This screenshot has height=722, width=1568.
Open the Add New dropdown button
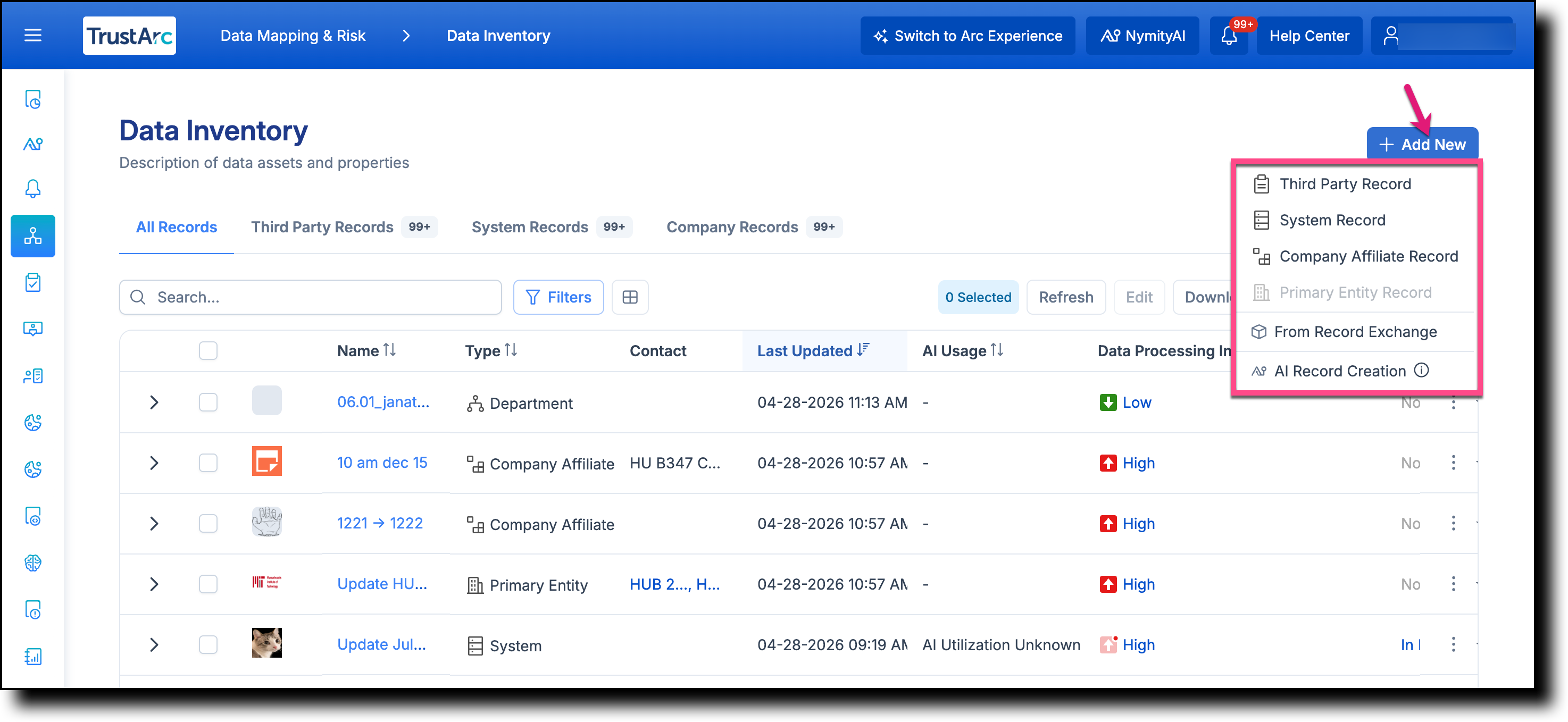click(1422, 144)
